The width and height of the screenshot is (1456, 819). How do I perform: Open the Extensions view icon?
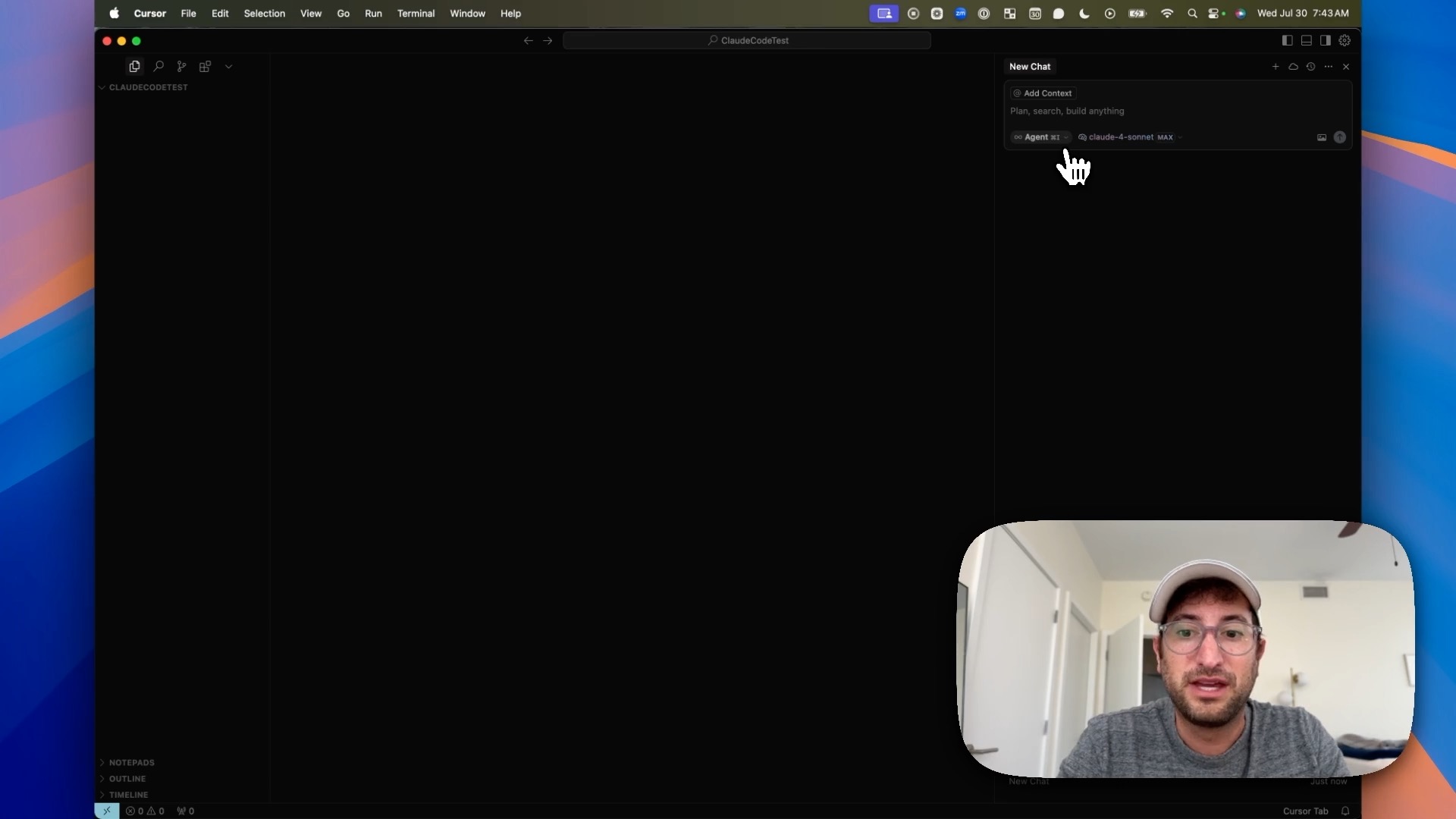205,67
